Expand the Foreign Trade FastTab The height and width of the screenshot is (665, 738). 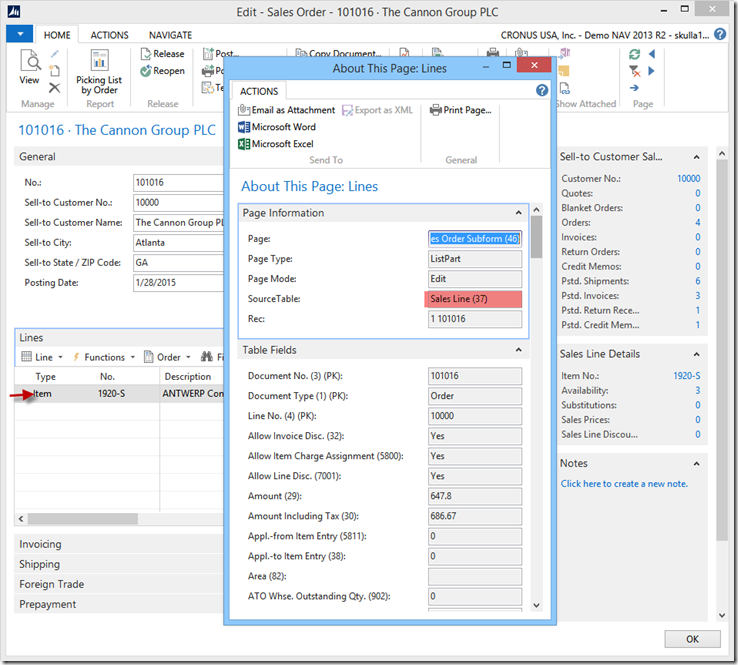119,584
